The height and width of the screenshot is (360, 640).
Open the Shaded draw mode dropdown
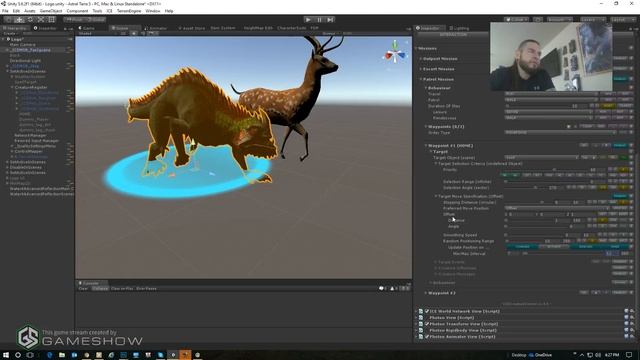click(97, 33)
